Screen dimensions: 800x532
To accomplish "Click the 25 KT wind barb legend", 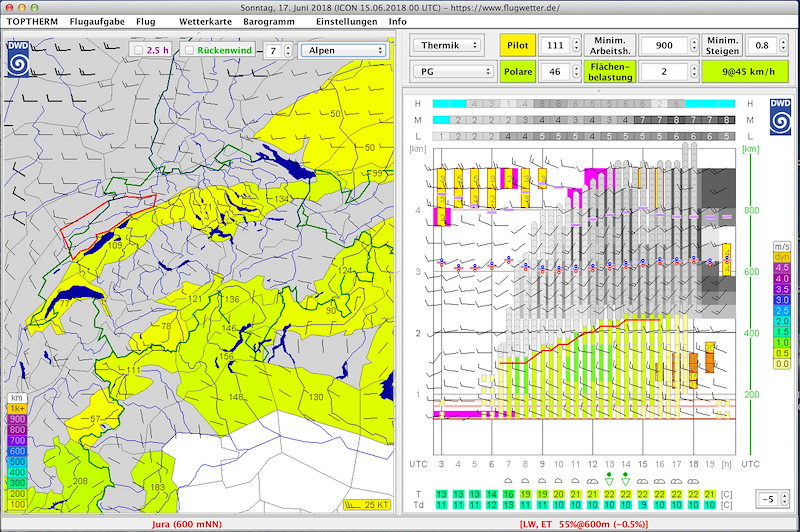I will point(367,505).
